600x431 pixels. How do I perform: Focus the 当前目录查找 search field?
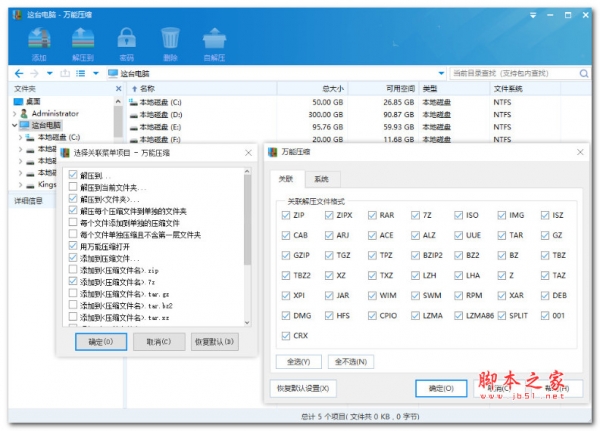coord(515,73)
